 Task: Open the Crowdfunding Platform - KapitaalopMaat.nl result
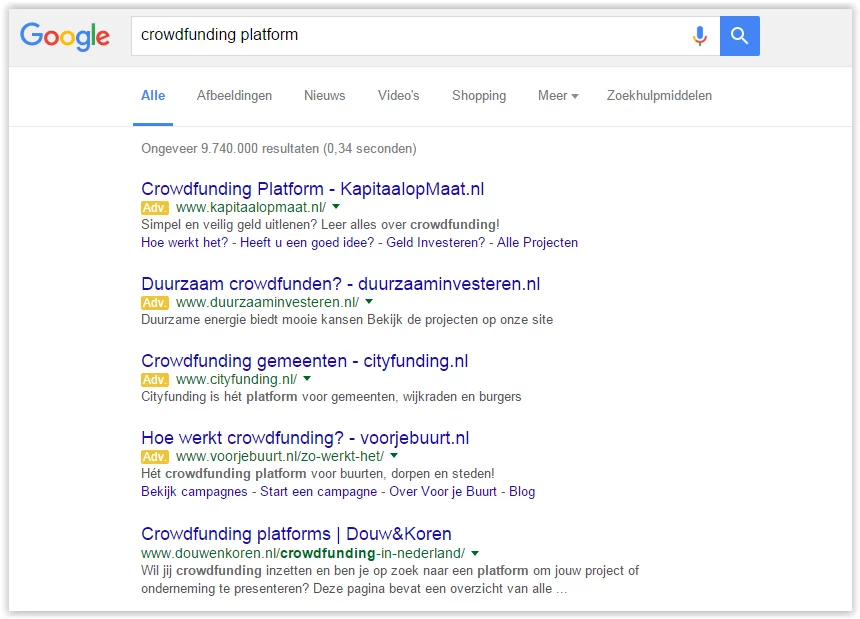point(312,189)
